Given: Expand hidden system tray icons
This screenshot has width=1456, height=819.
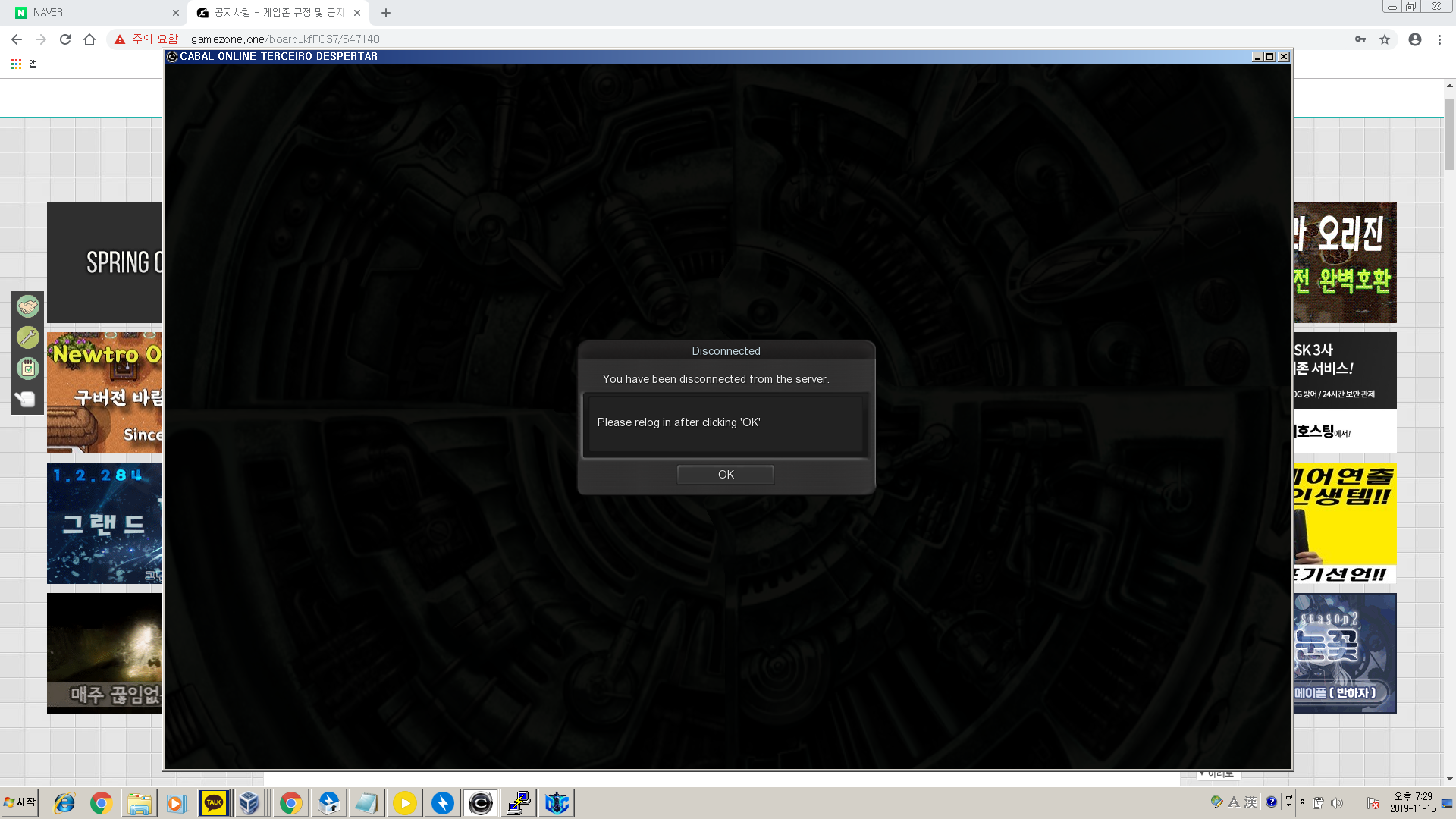Looking at the screenshot, I should (x=1302, y=802).
